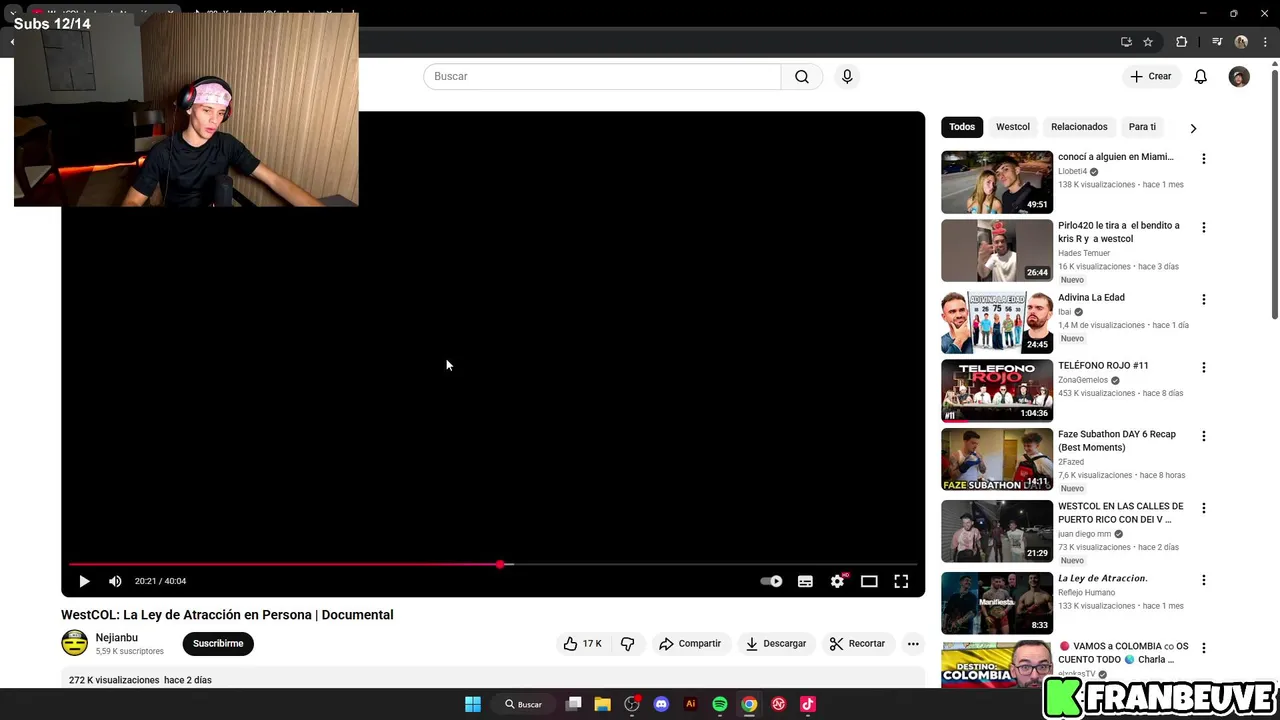Bookmark this page with the star icon
Screen dimensions: 1280x720
(x=1148, y=42)
